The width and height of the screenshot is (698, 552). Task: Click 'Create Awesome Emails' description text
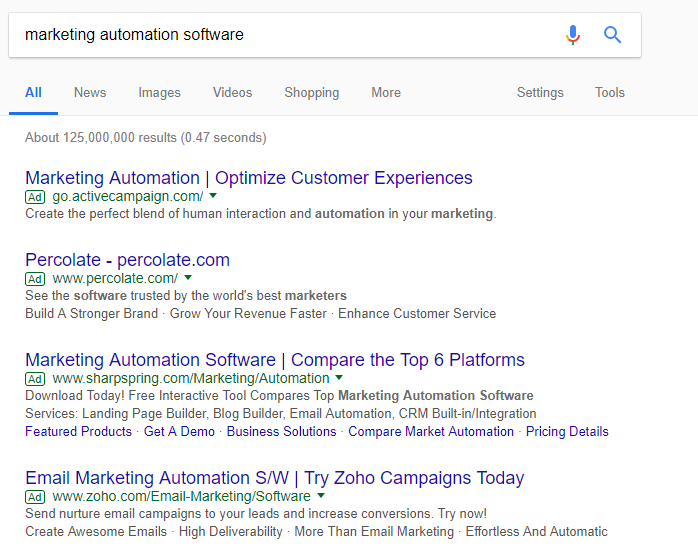96,532
